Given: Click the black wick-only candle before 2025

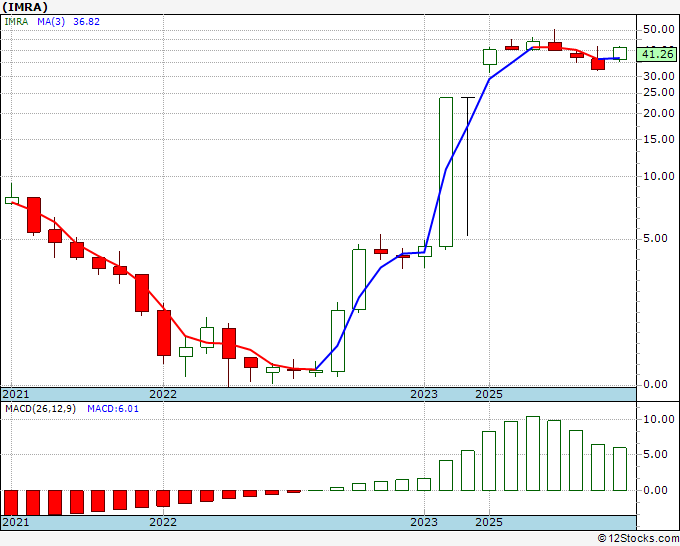Looking at the screenshot, I should tap(468, 167).
